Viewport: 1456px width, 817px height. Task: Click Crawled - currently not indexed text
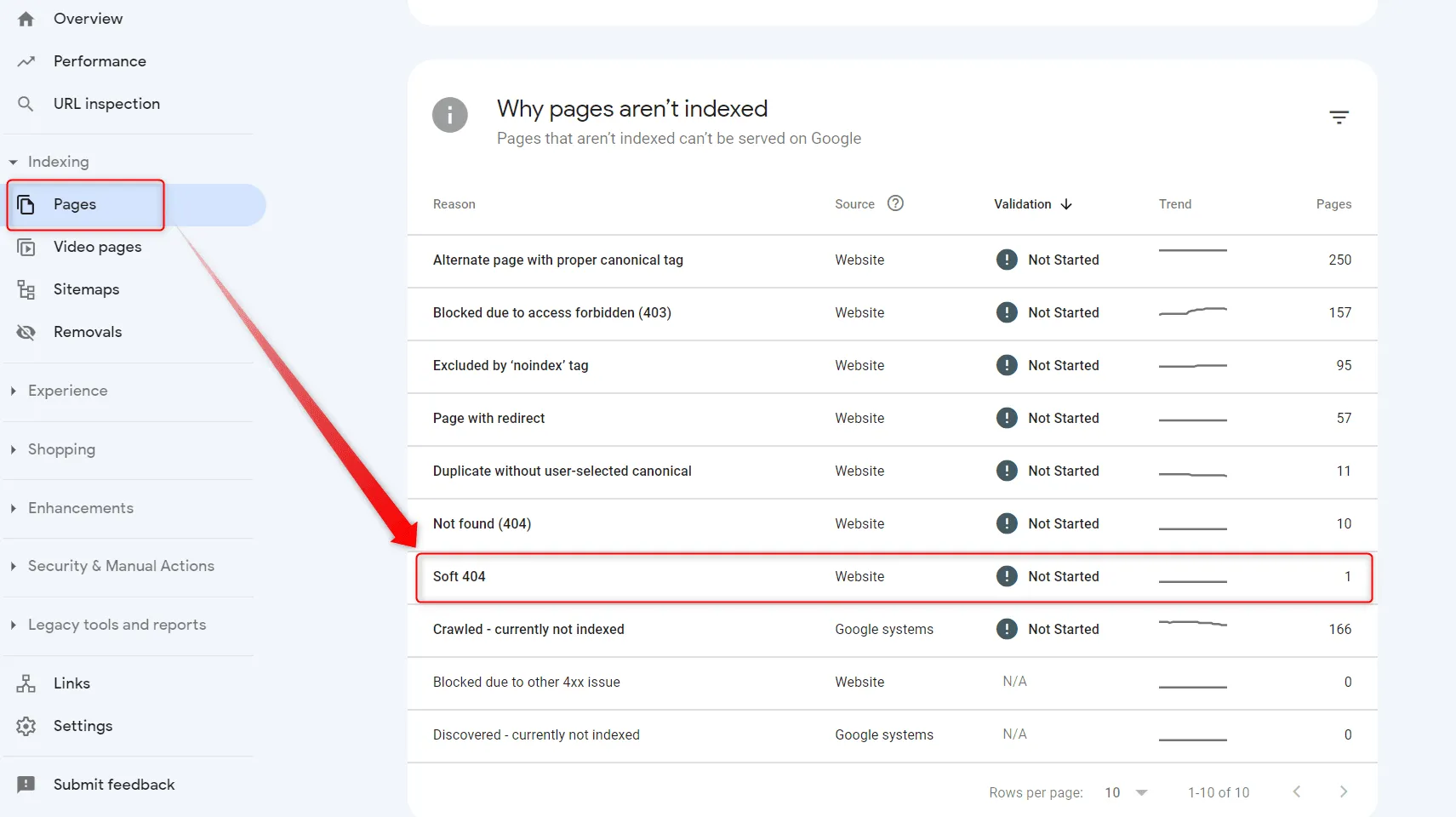[x=528, y=630]
